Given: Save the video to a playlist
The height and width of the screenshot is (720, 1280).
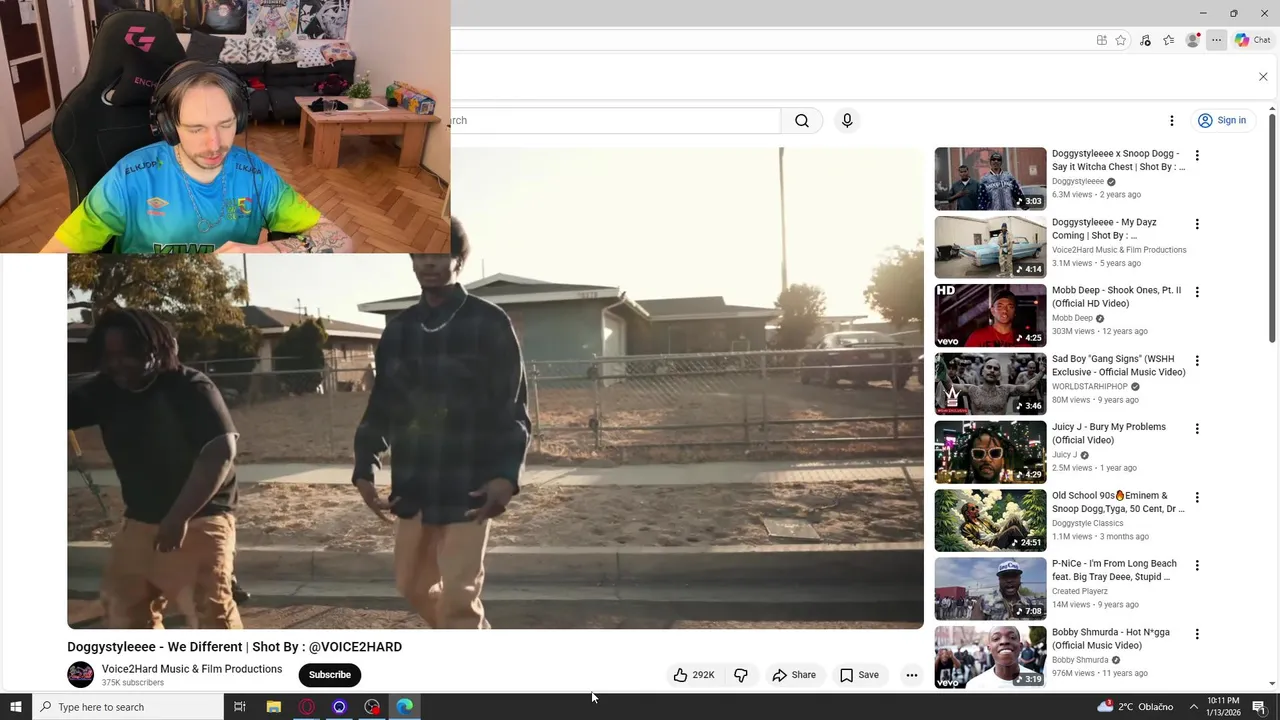Looking at the screenshot, I should (x=859, y=675).
